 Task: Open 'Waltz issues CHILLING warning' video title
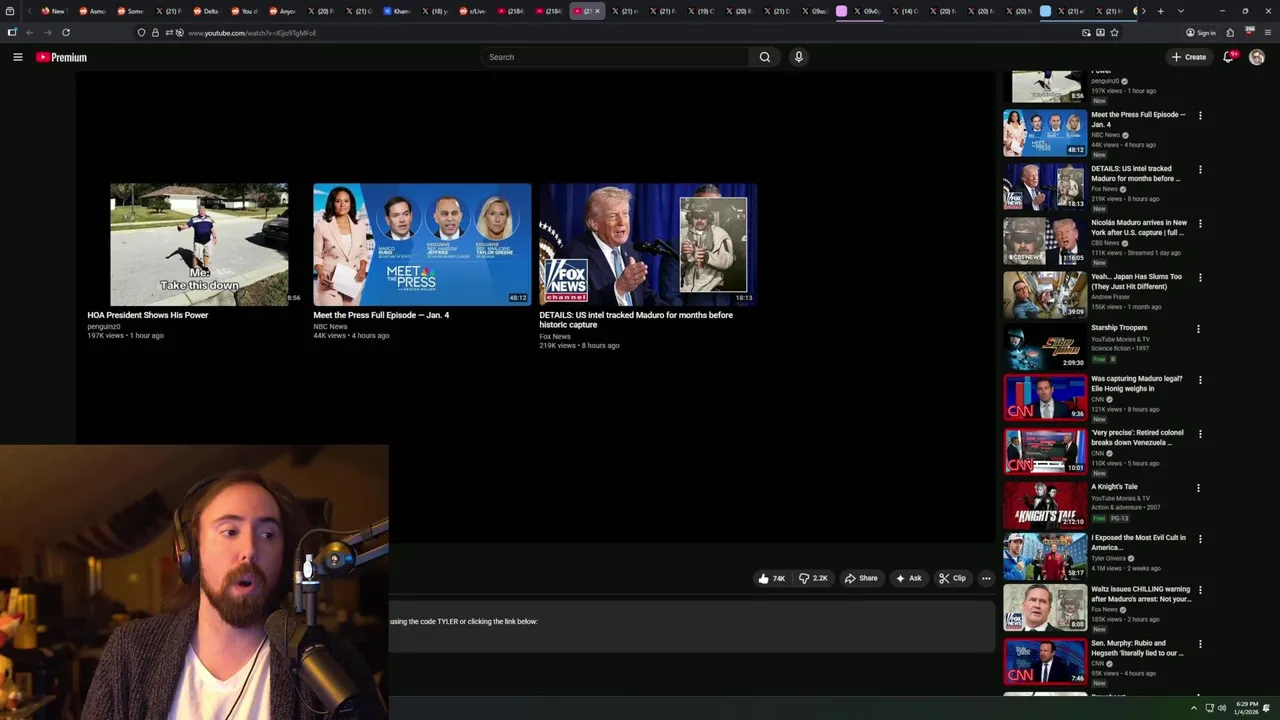click(1141, 594)
